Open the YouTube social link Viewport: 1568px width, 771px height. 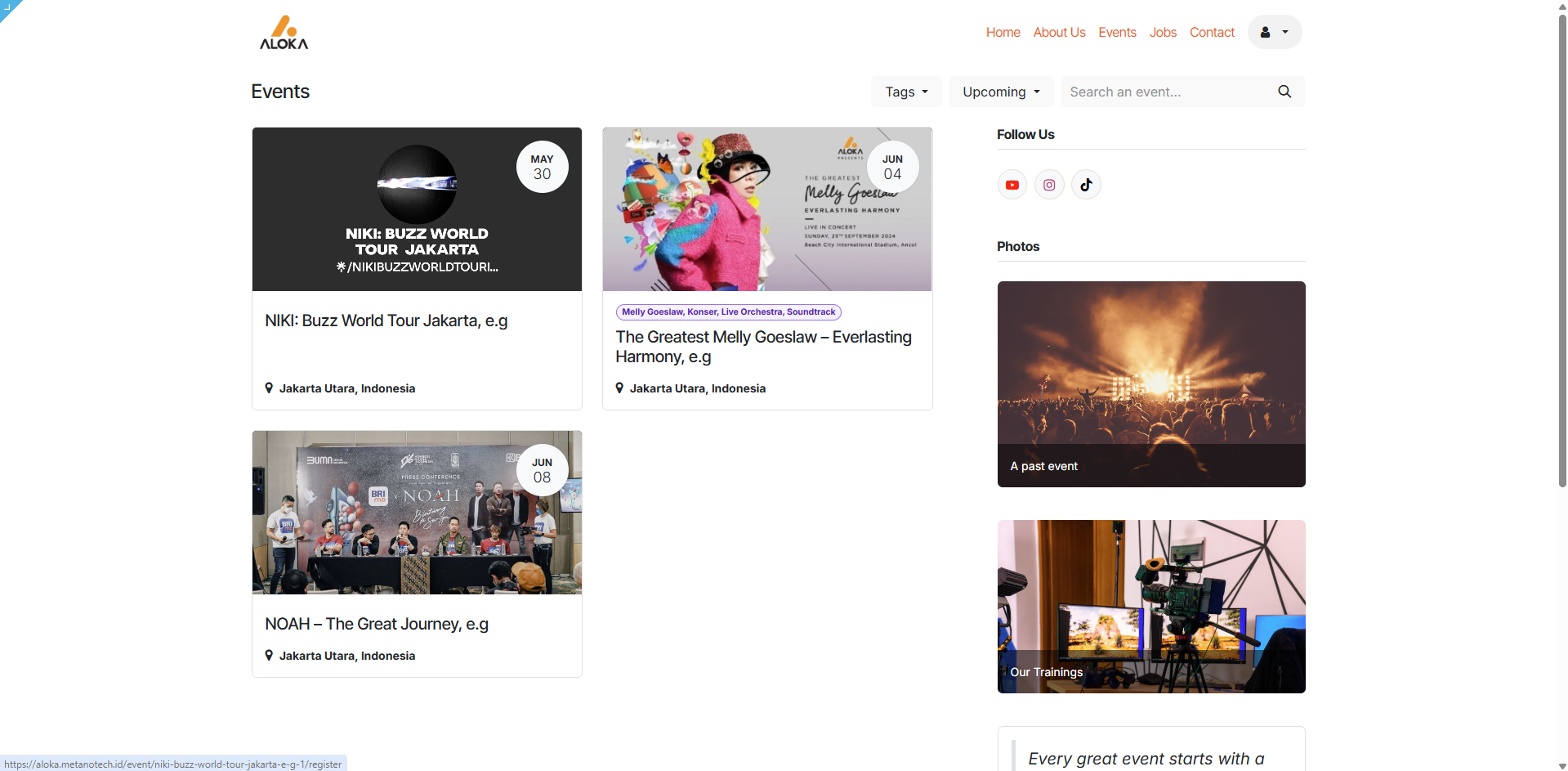1012,185
